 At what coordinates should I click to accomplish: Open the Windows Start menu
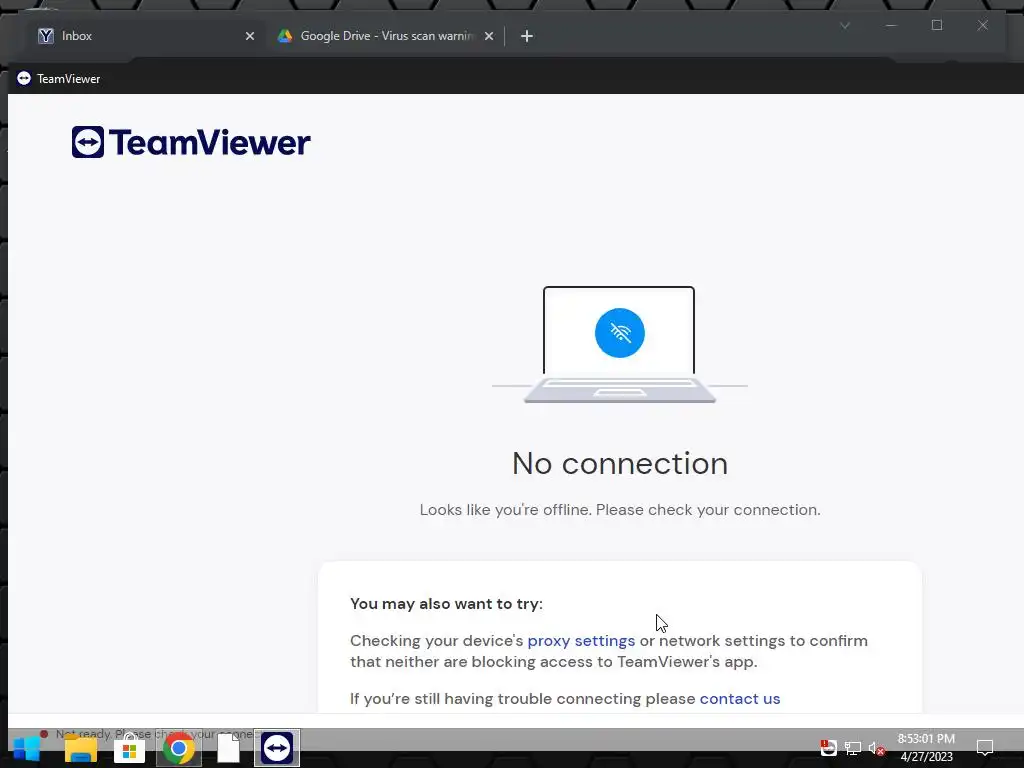(26, 748)
